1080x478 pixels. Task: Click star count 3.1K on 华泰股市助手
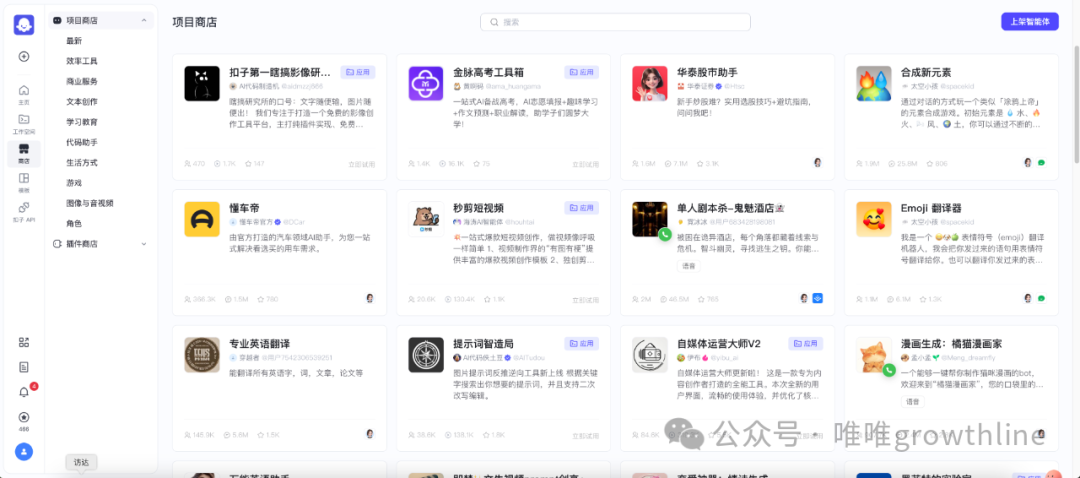pyautogui.click(x=707, y=163)
